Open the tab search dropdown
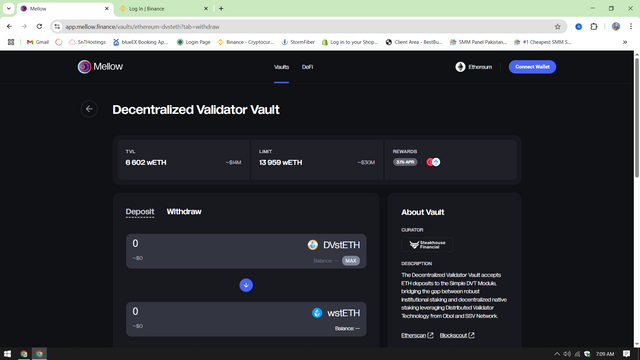This screenshot has height=360, width=640. pyautogui.click(x=9, y=9)
